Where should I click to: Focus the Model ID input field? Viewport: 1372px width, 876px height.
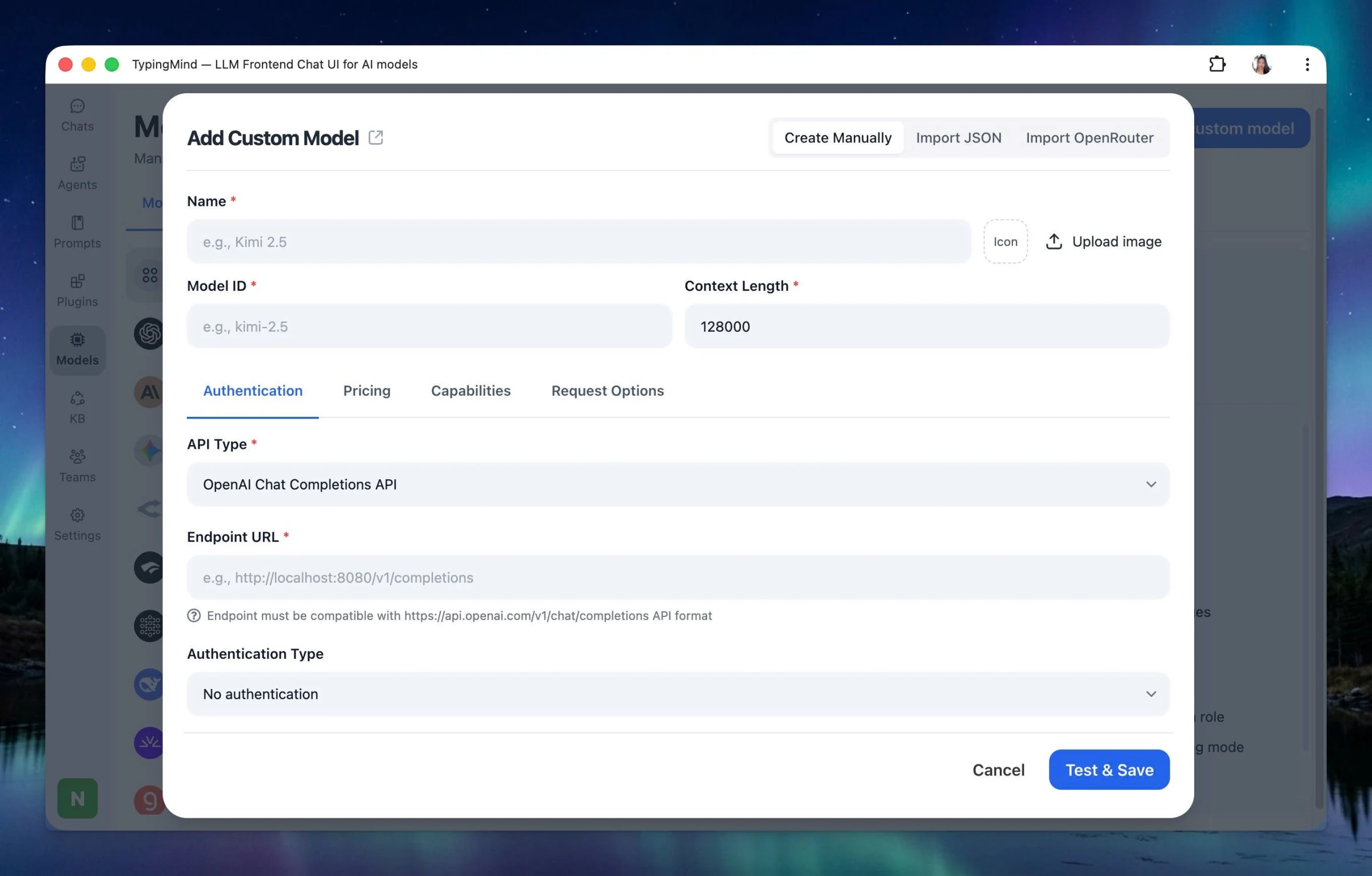(429, 326)
